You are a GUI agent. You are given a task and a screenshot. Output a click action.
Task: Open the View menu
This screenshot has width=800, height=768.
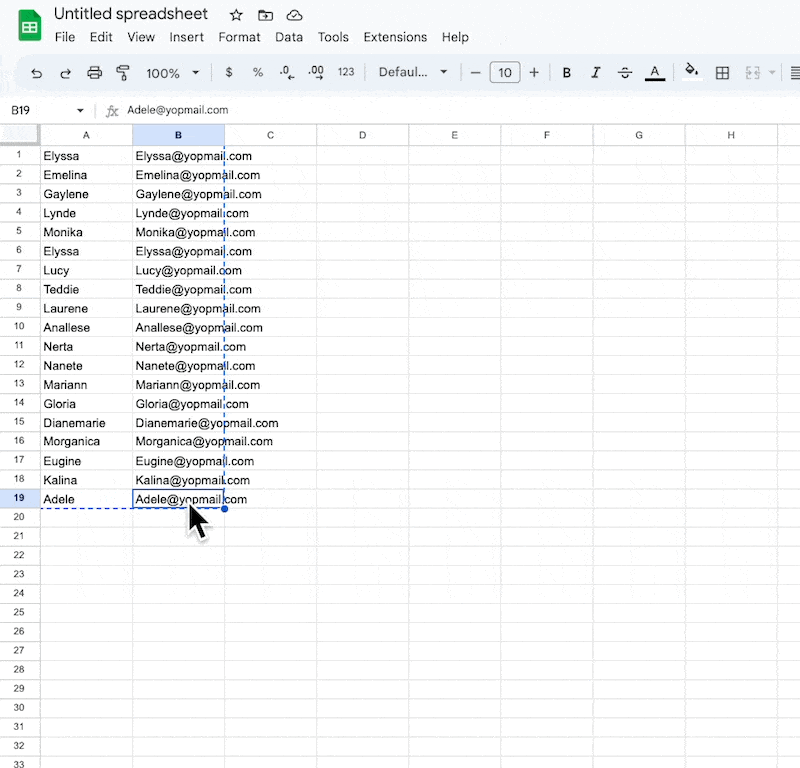pos(141,37)
